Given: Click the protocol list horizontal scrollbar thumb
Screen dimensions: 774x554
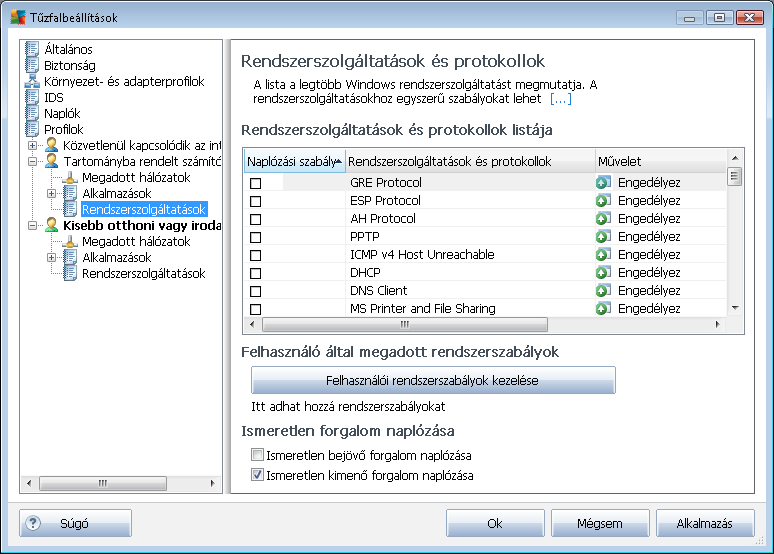Looking at the screenshot, I should coord(405,324).
